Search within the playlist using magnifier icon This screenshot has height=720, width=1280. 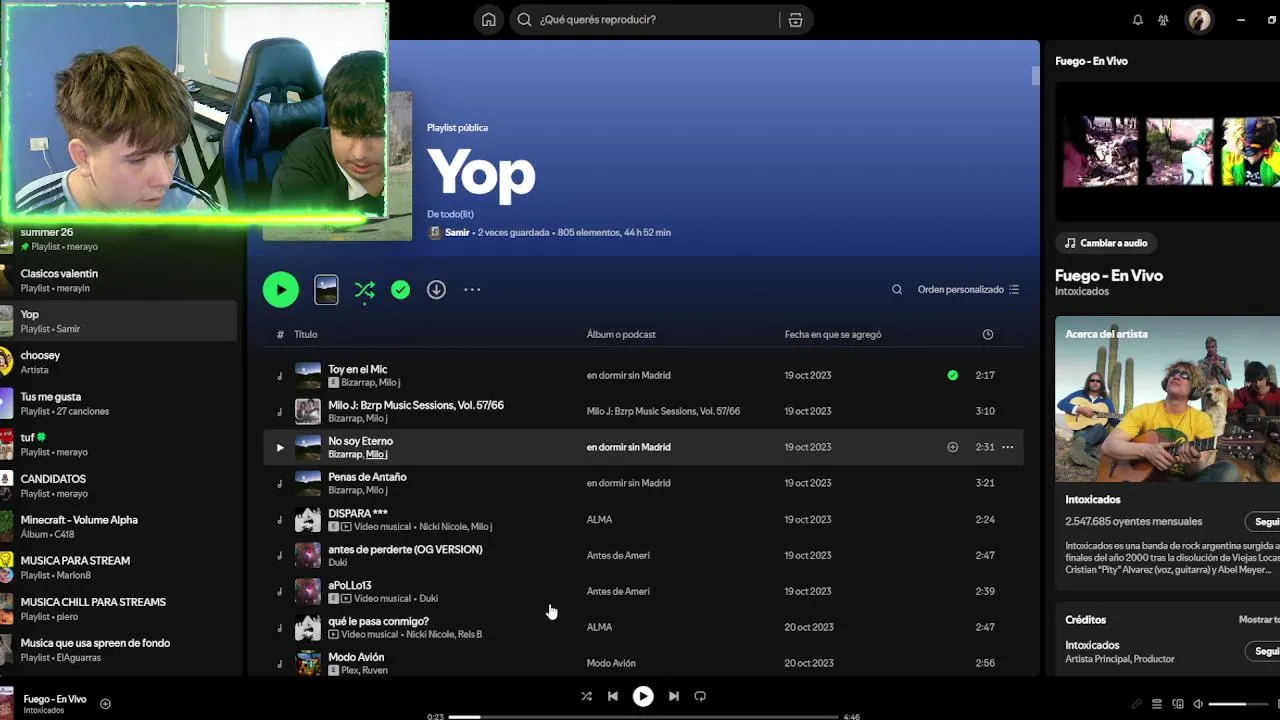tap(897, 290)
